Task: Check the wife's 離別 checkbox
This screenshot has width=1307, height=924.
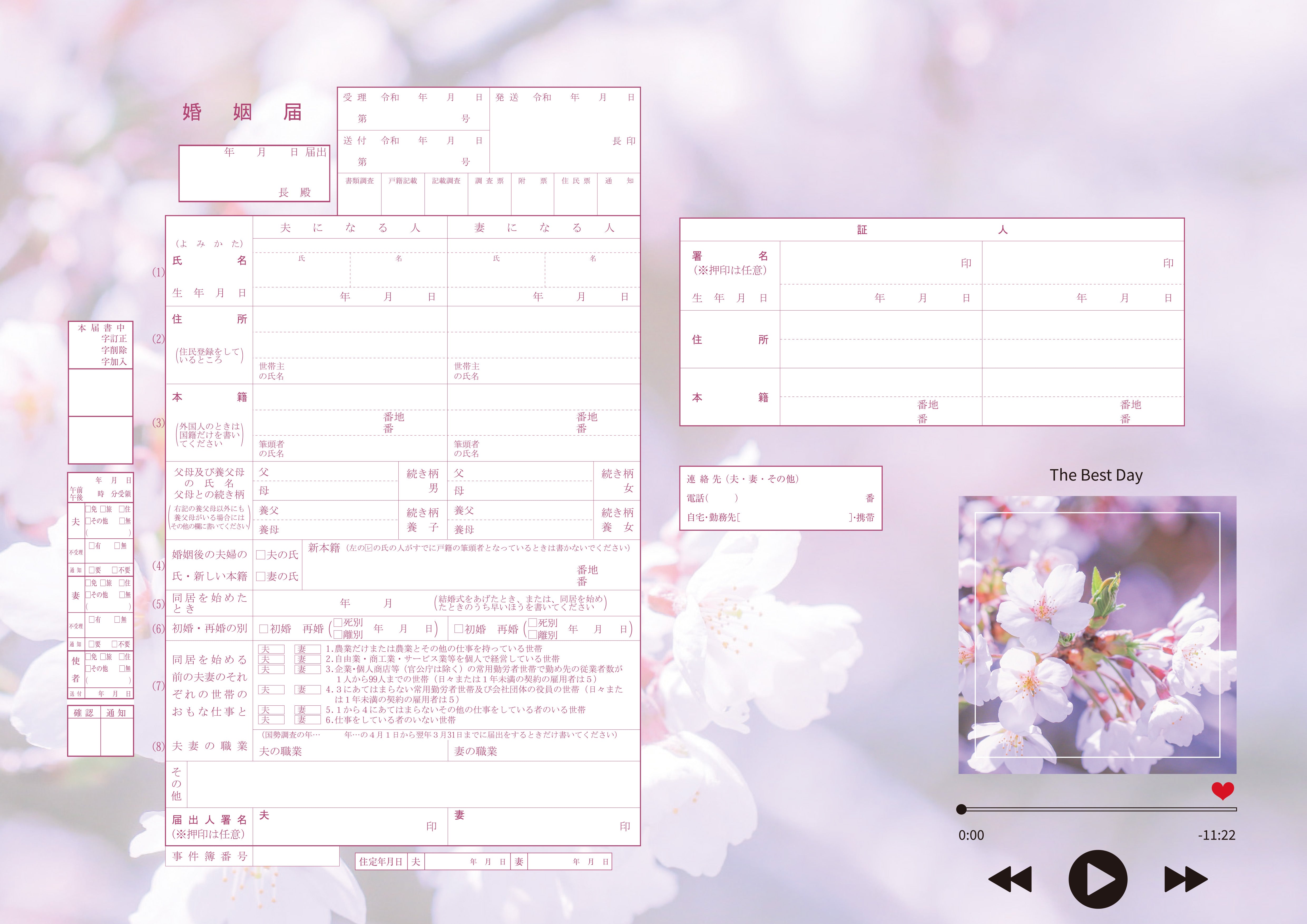Action: [x=533, y=635]
